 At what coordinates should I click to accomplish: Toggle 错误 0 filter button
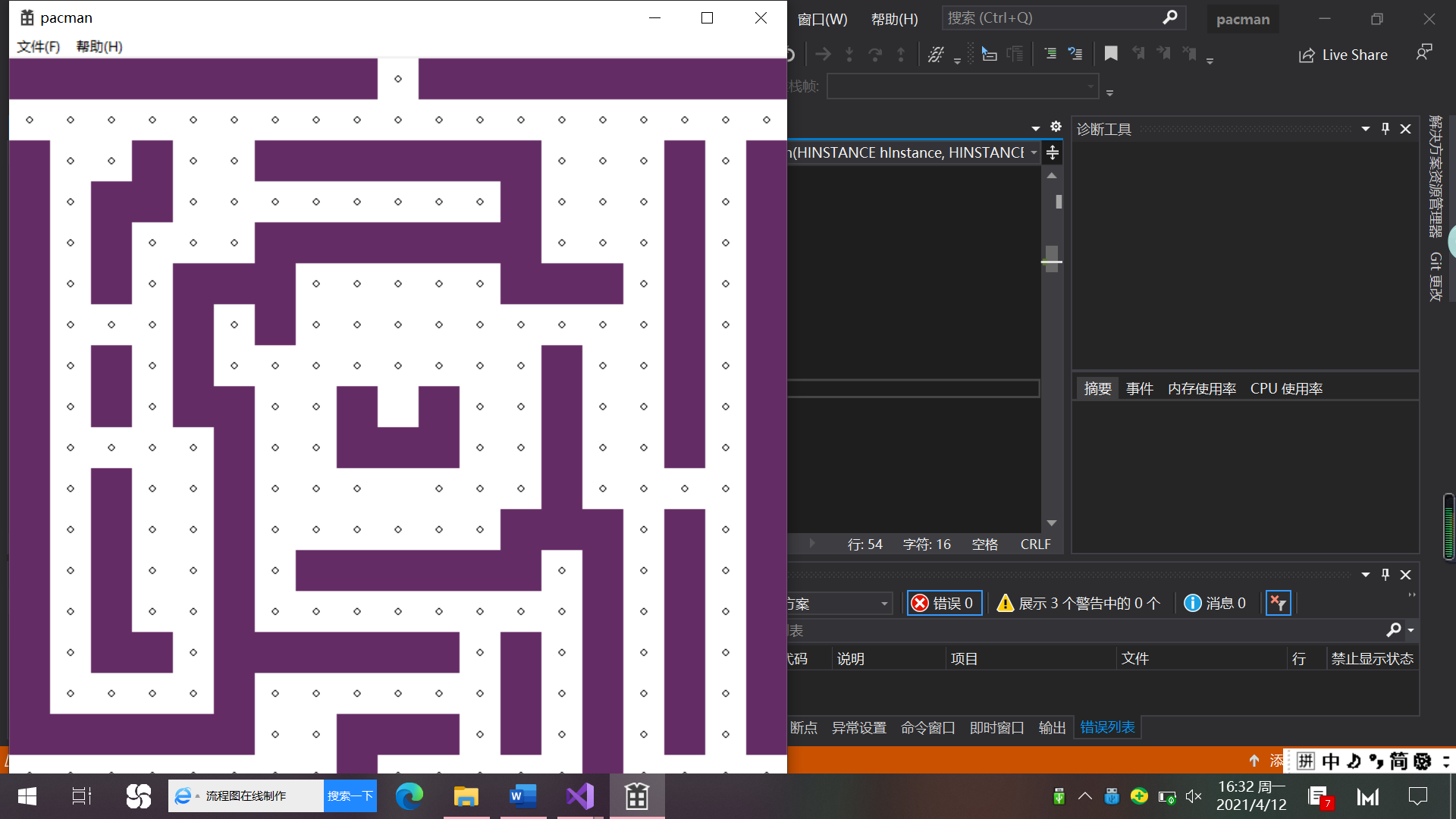point(944,603)
